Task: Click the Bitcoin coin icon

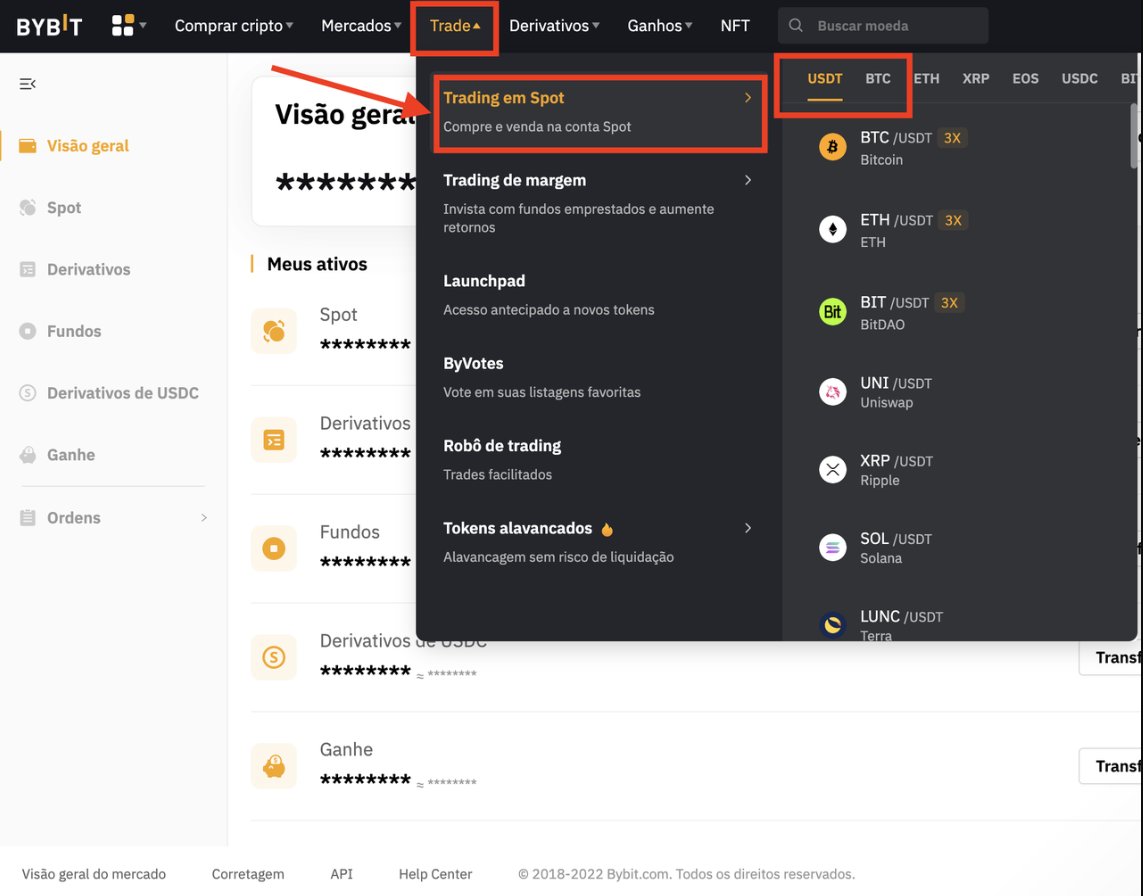Action: [832, 148]
